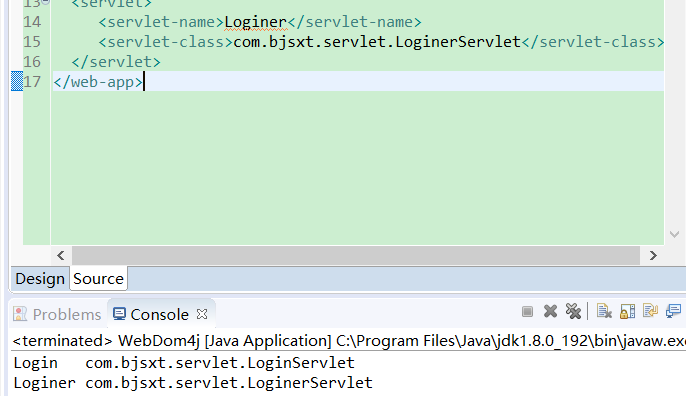Image resolution: width=686 pixels, height=396 pixels.
Task: Click the Problems view icon
Action: pyautogui.click(x=20, y=314)
